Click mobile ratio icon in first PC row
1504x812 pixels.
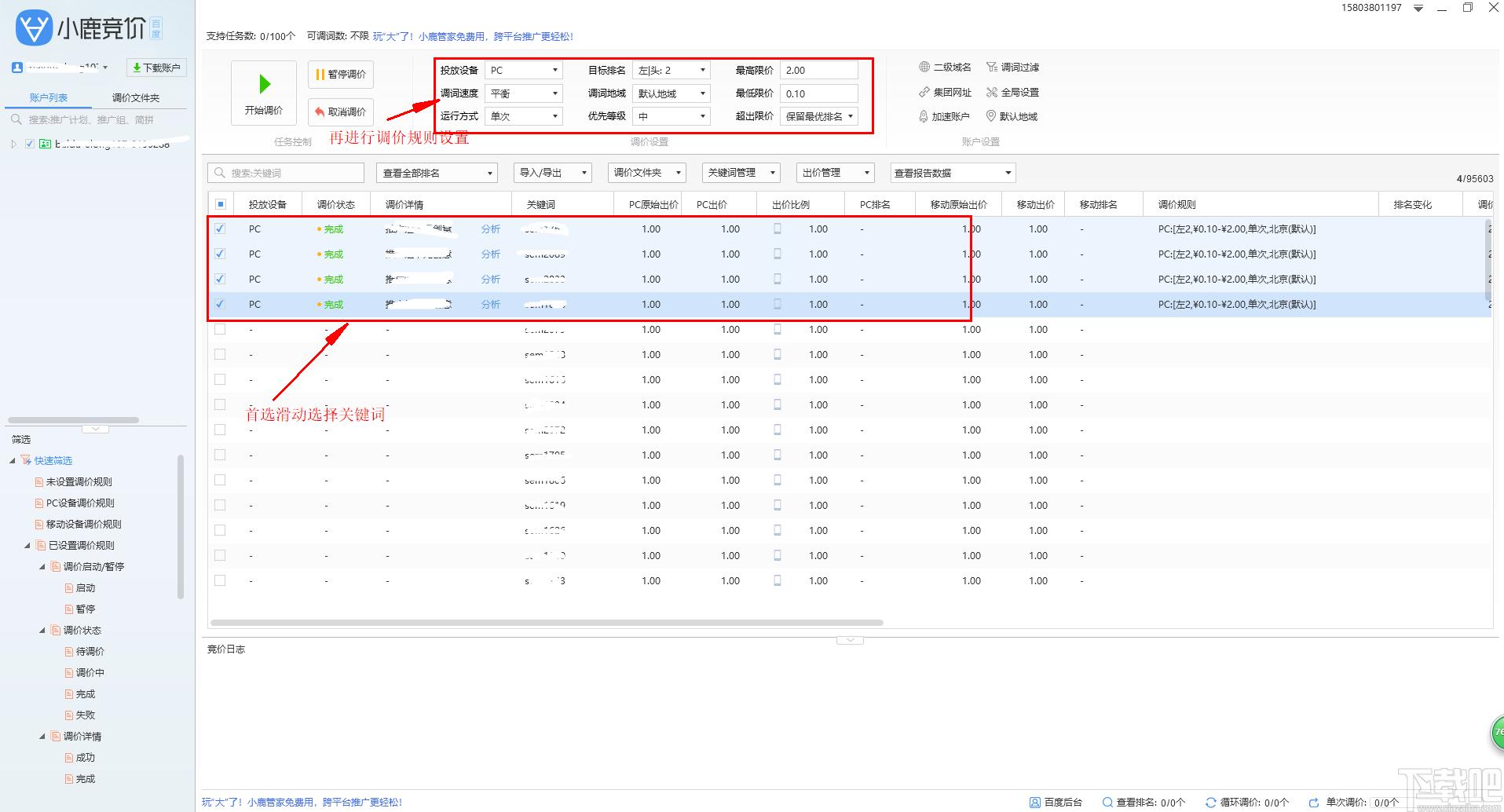[x=778, y=229]
